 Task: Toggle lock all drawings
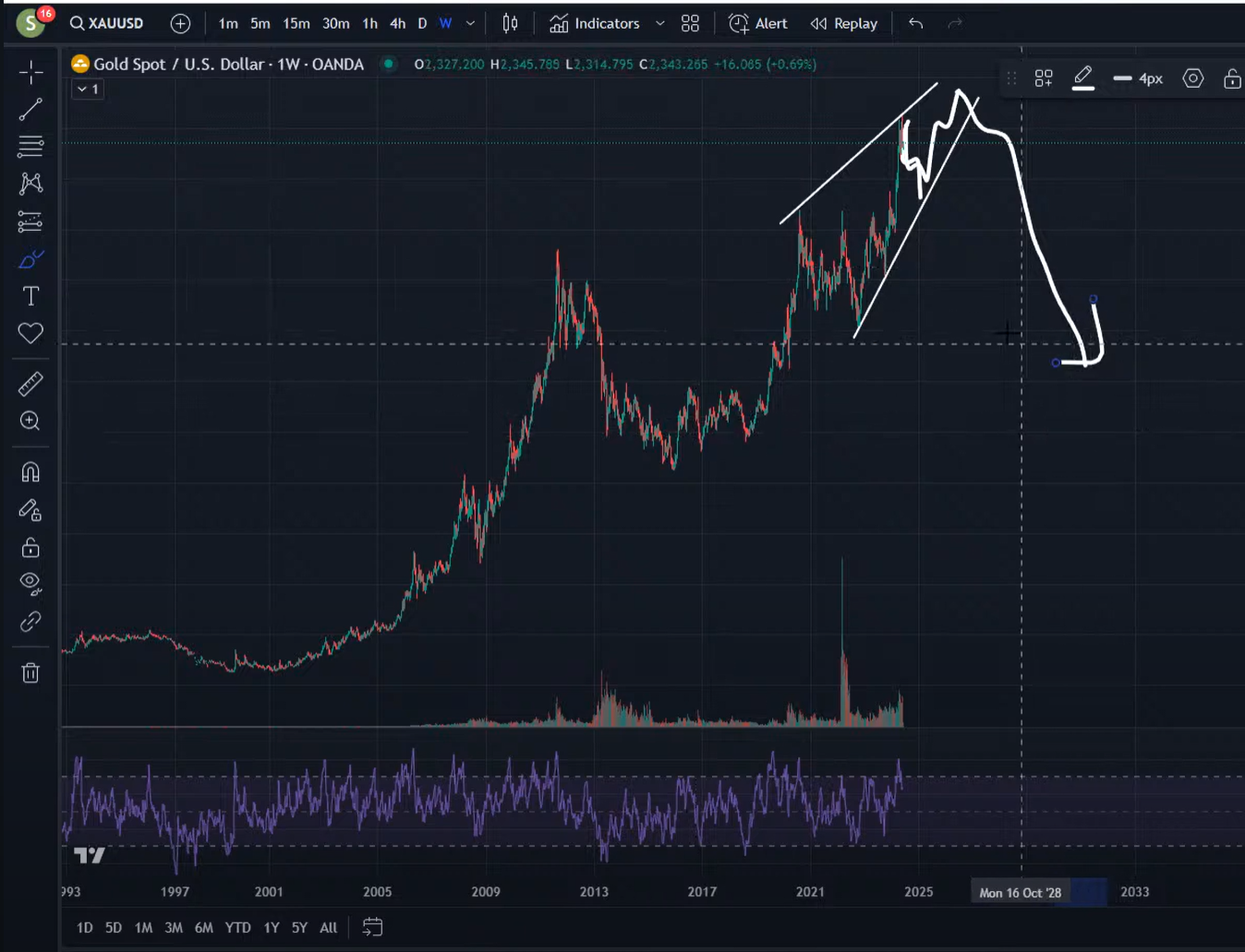click(30, 548)
